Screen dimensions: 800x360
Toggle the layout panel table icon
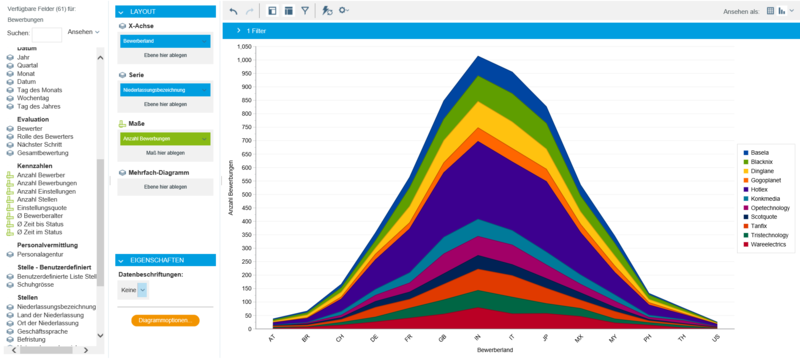(289, 10)
